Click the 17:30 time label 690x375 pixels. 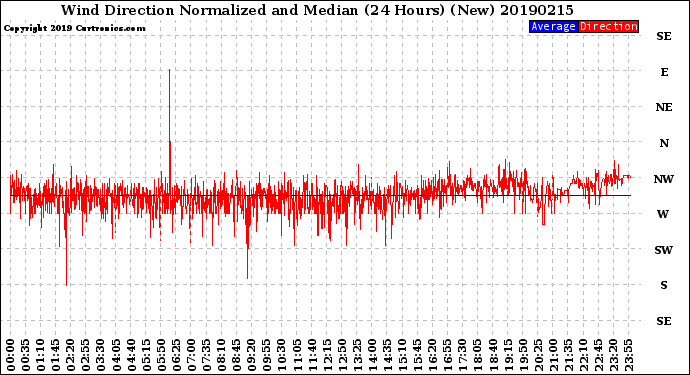click(x=462, y=355)
